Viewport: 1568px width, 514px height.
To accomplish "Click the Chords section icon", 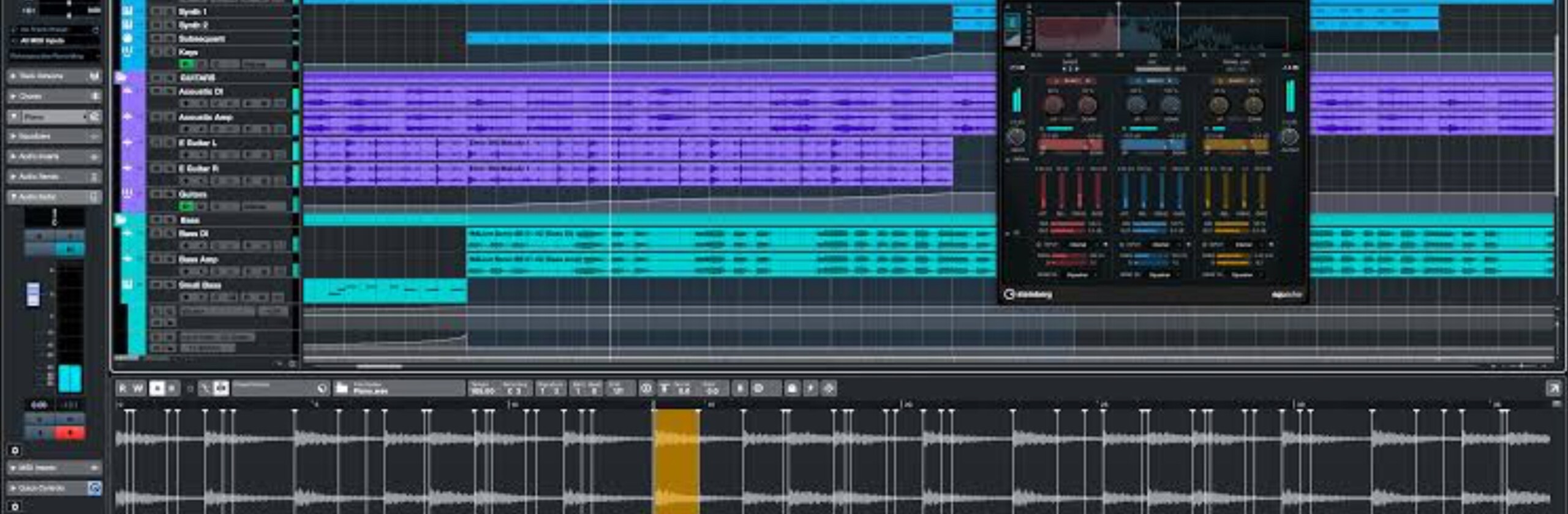I will pyautogui.click(x=94, y=96).
